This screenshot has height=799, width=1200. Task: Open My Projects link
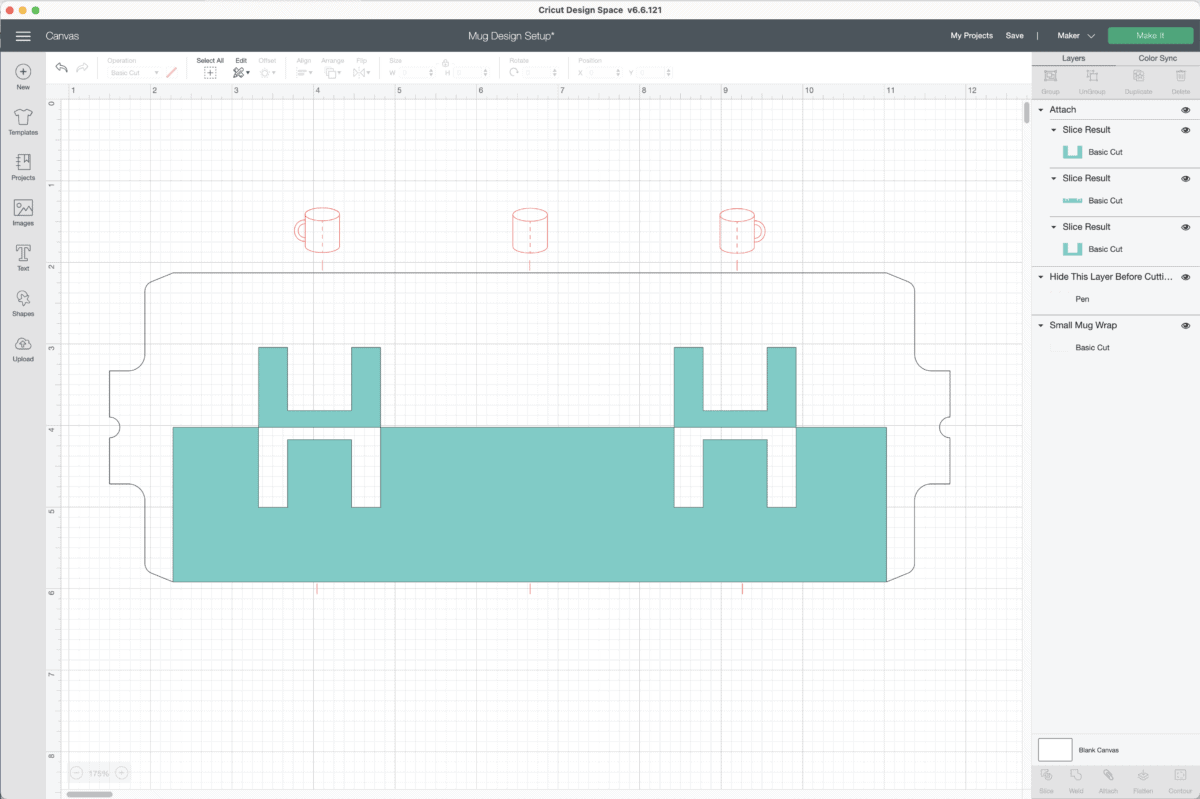click(971, 36)
